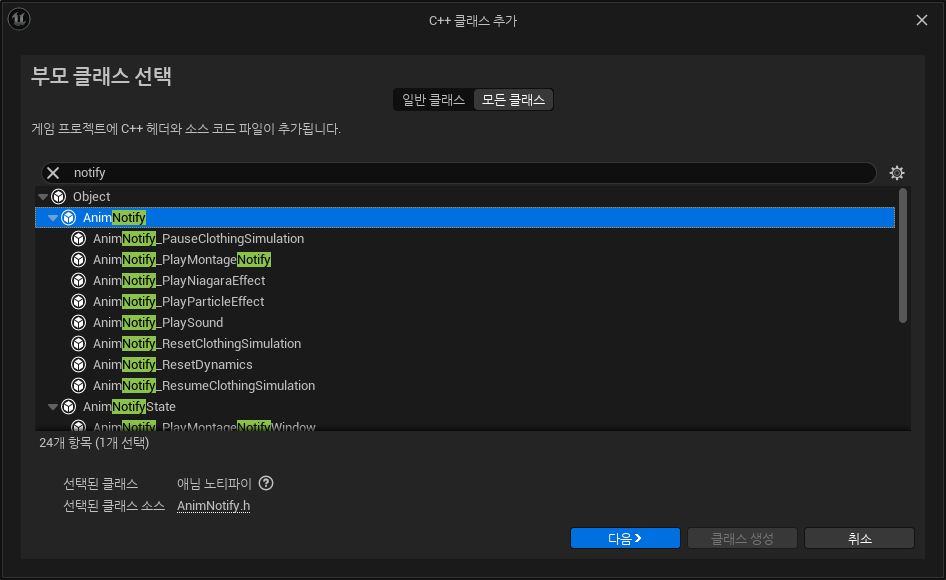The image size is (946, 580).
Task: Click the help question mark icon
Action: (x=266, y=484)
